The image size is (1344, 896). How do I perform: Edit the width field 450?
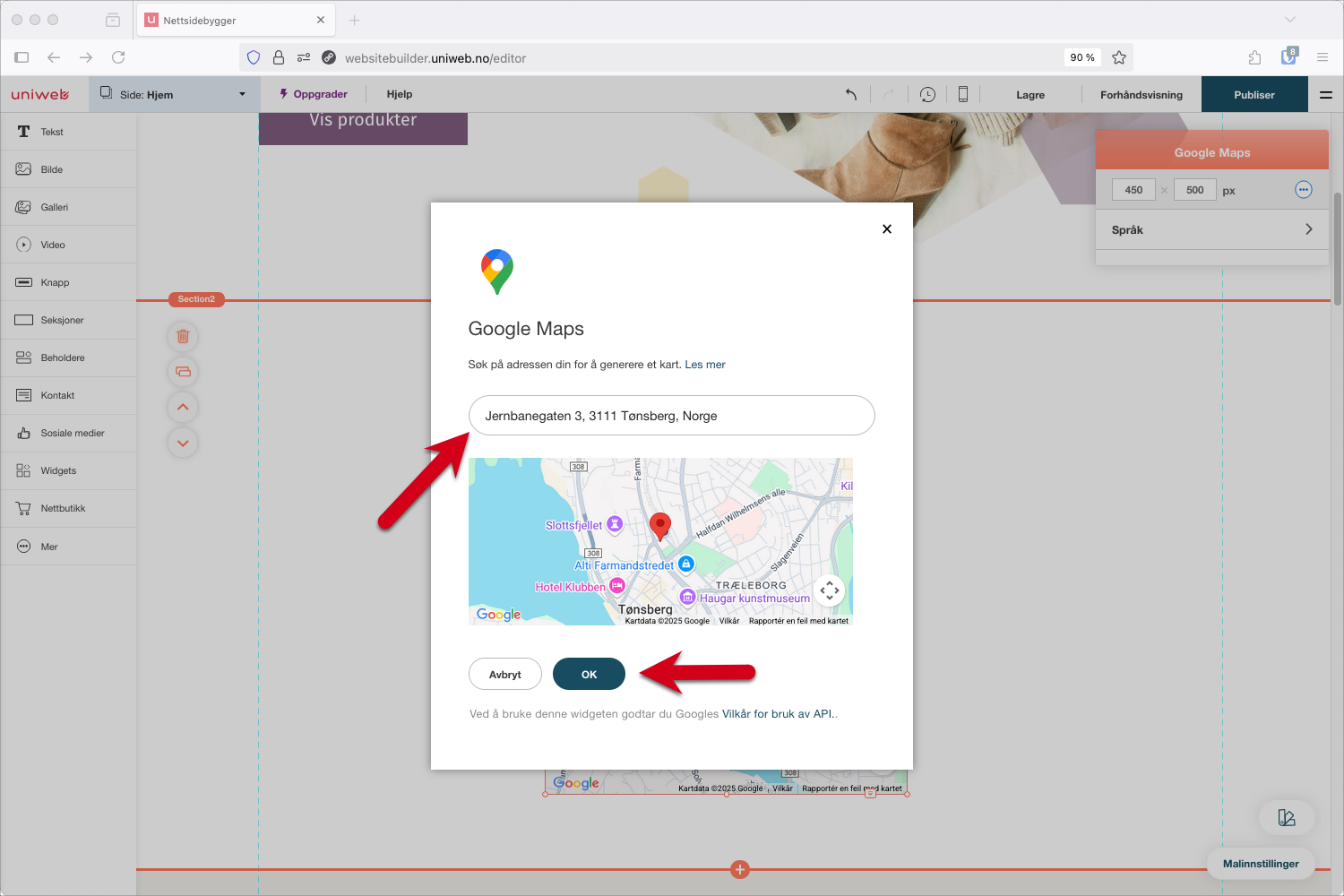pyautogui.click(x=1133, y=190)
